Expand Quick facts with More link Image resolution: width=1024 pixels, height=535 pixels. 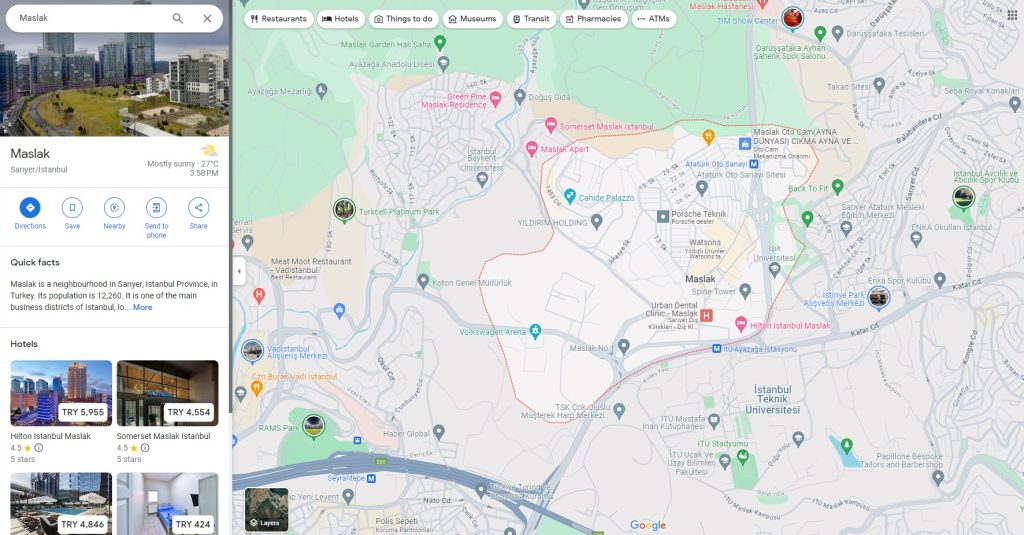coord(142,307)
